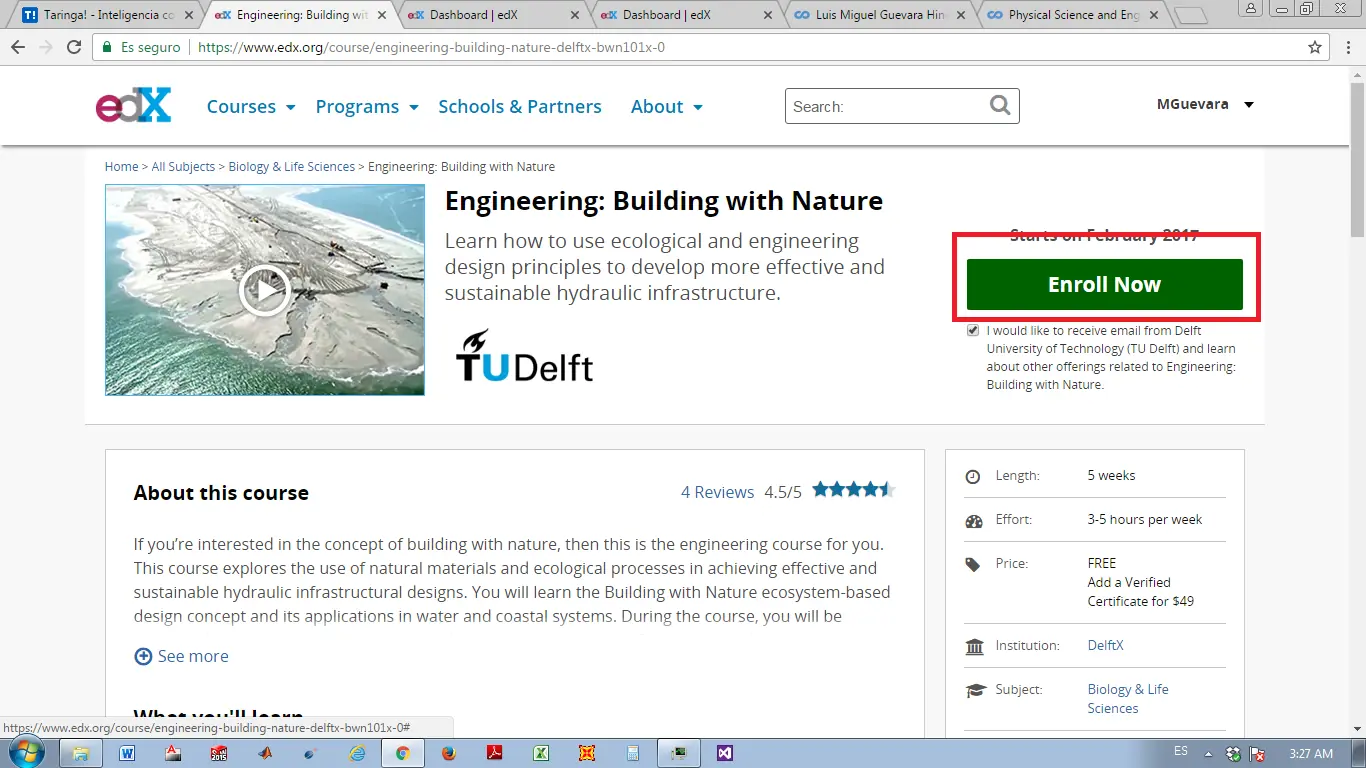The width and height of the screenshot is (1366, 768).
Task: Go back with the browser back arrow
Action: point(18,47)
